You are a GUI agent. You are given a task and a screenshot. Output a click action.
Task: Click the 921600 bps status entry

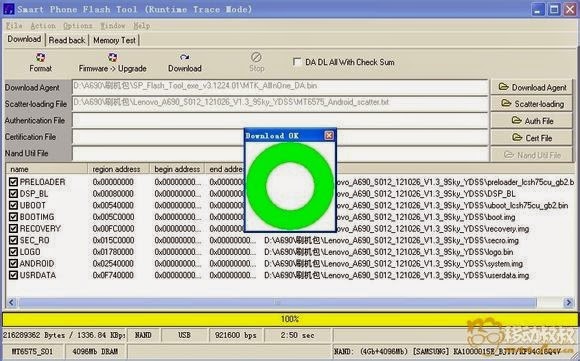(236, 335)
